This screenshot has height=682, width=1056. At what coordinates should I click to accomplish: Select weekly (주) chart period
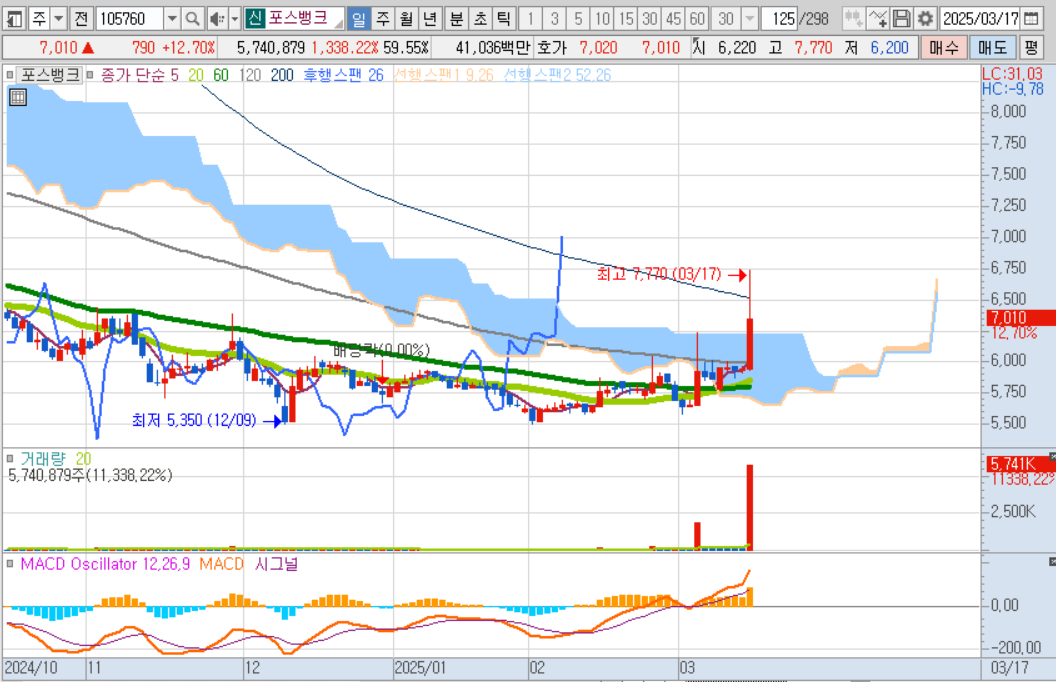(383, 19)
